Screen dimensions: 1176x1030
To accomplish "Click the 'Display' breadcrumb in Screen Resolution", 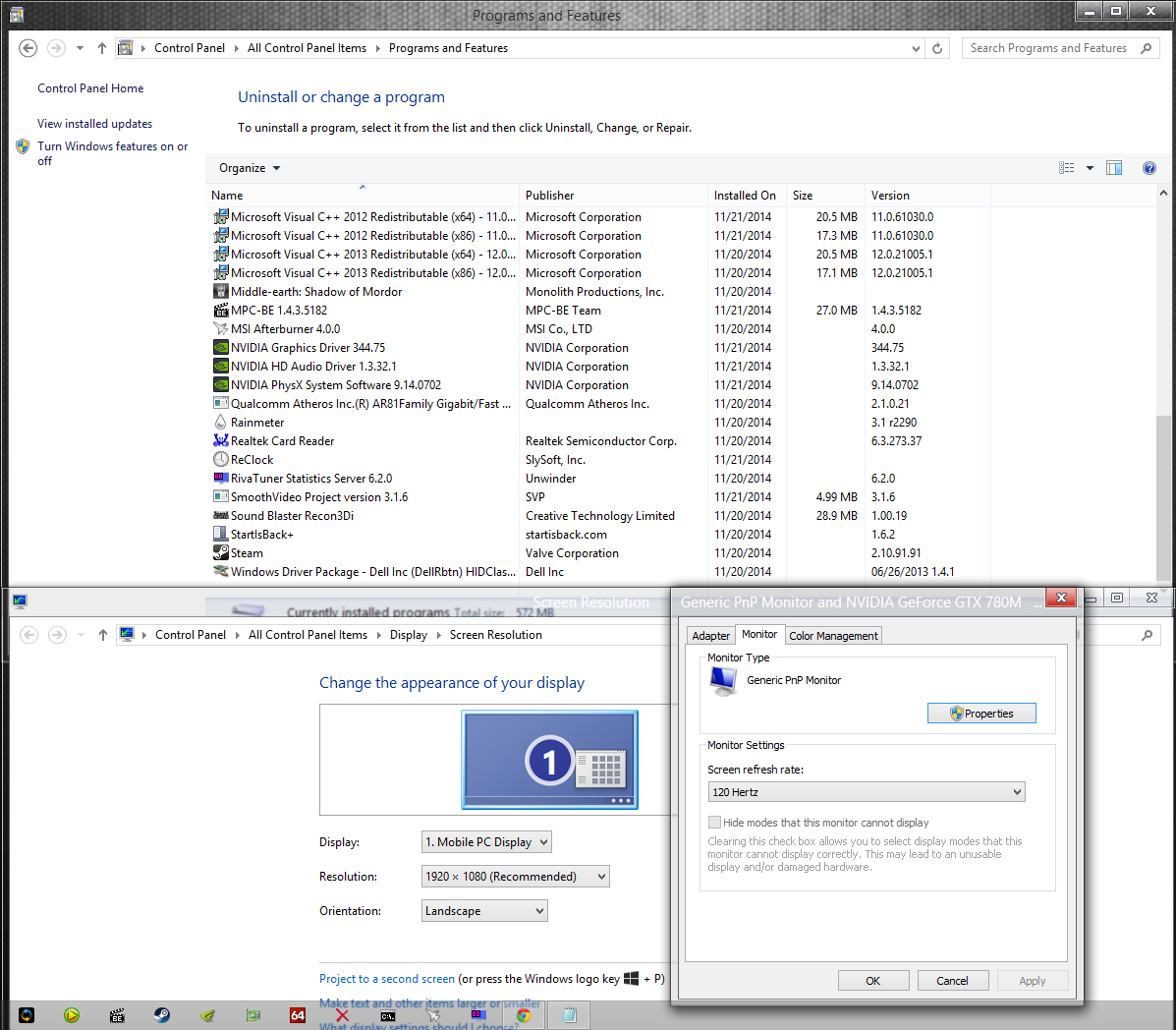I will [409, 635].
